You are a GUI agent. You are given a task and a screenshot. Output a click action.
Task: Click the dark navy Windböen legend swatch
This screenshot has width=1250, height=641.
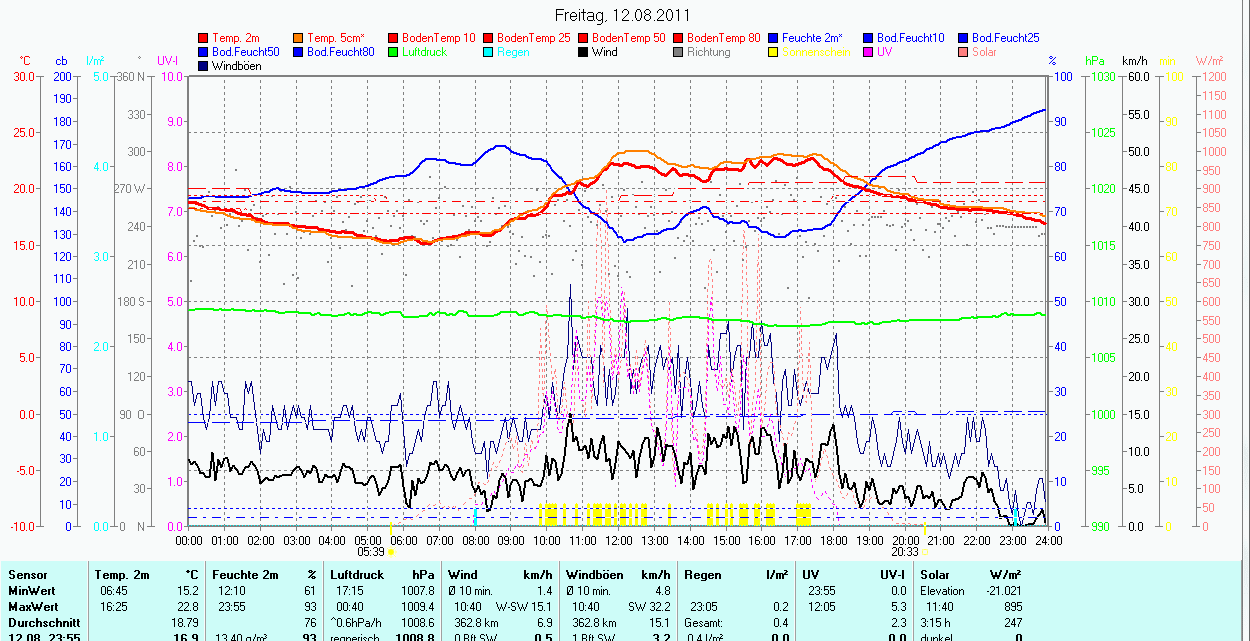click(x=204, y=66)
